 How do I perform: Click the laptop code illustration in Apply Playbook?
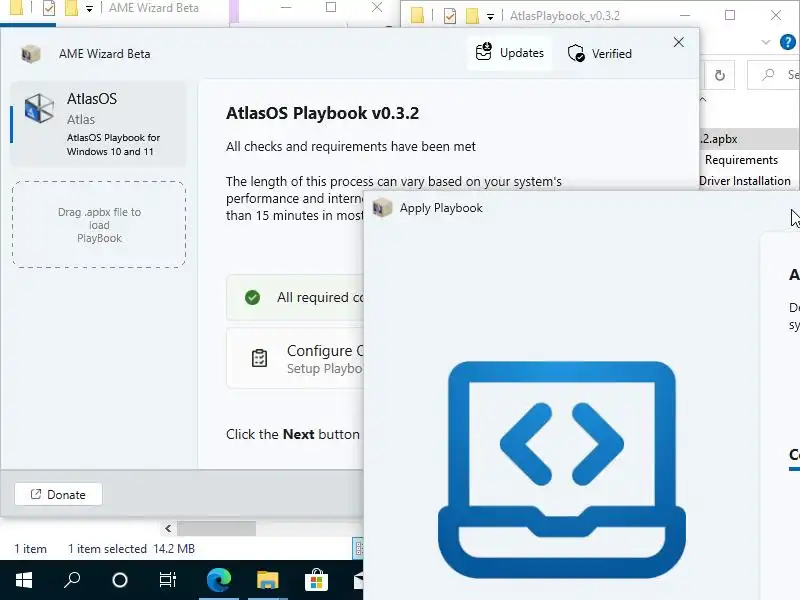[x=562, y=469]
